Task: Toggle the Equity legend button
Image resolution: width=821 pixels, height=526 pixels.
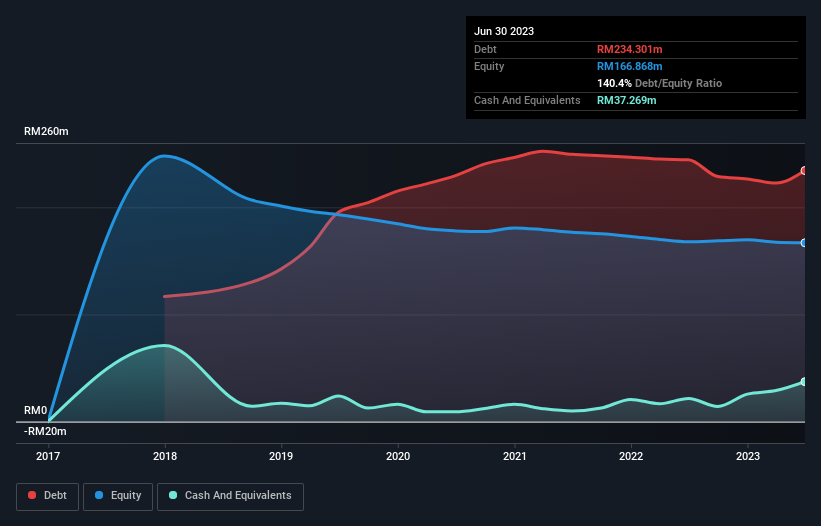Action: pos(118,496)
